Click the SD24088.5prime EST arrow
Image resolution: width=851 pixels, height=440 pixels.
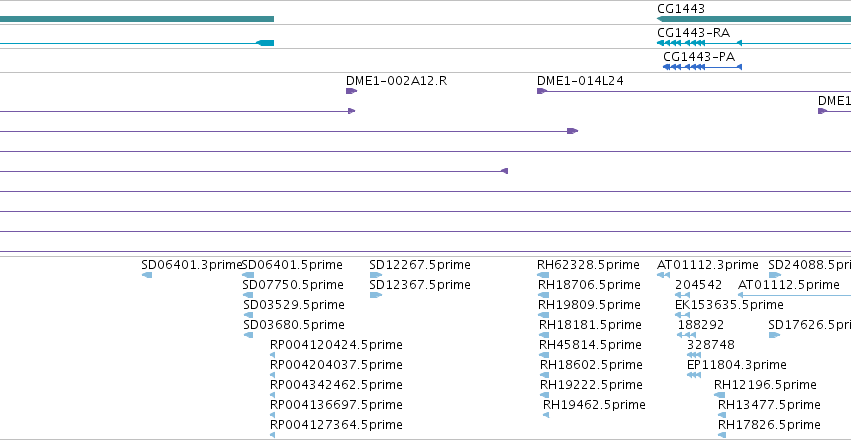point(774,275)
